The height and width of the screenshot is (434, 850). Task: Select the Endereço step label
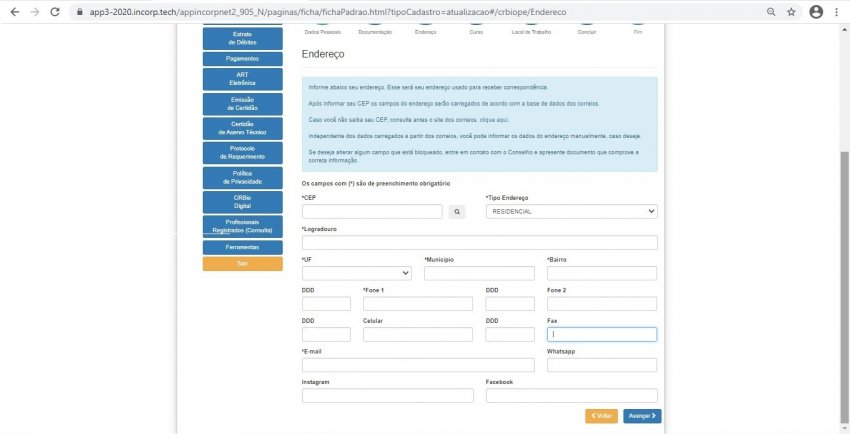(426, 33)
